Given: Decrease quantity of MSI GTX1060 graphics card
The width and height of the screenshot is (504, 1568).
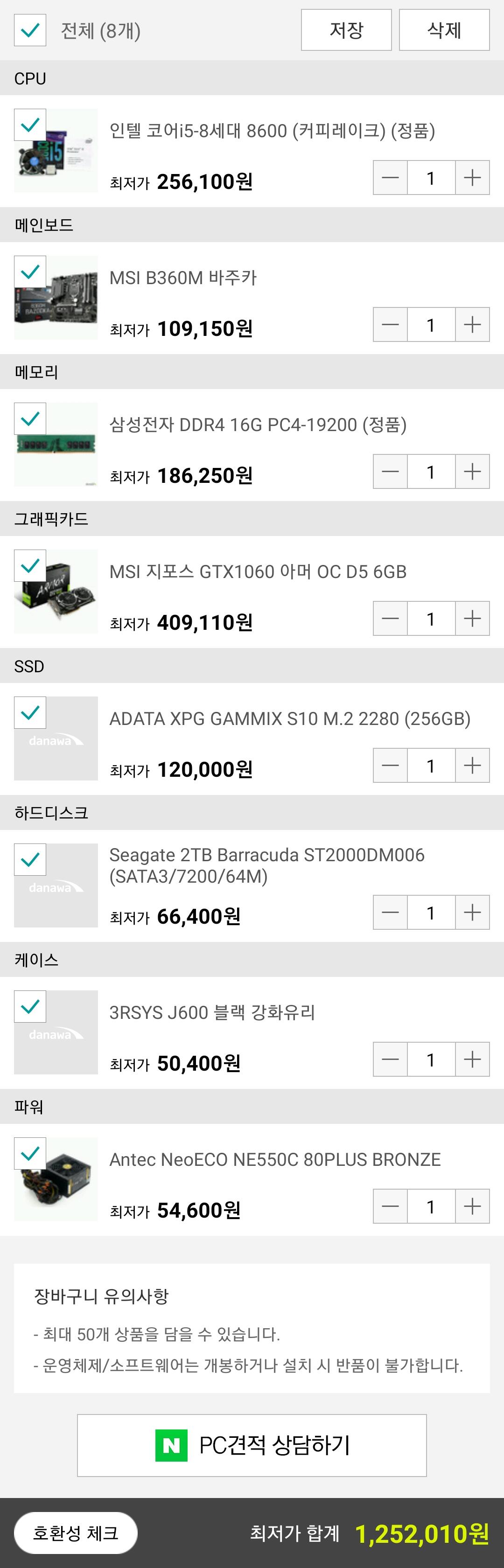Looking at the screenshot, I should coord(390,619).
